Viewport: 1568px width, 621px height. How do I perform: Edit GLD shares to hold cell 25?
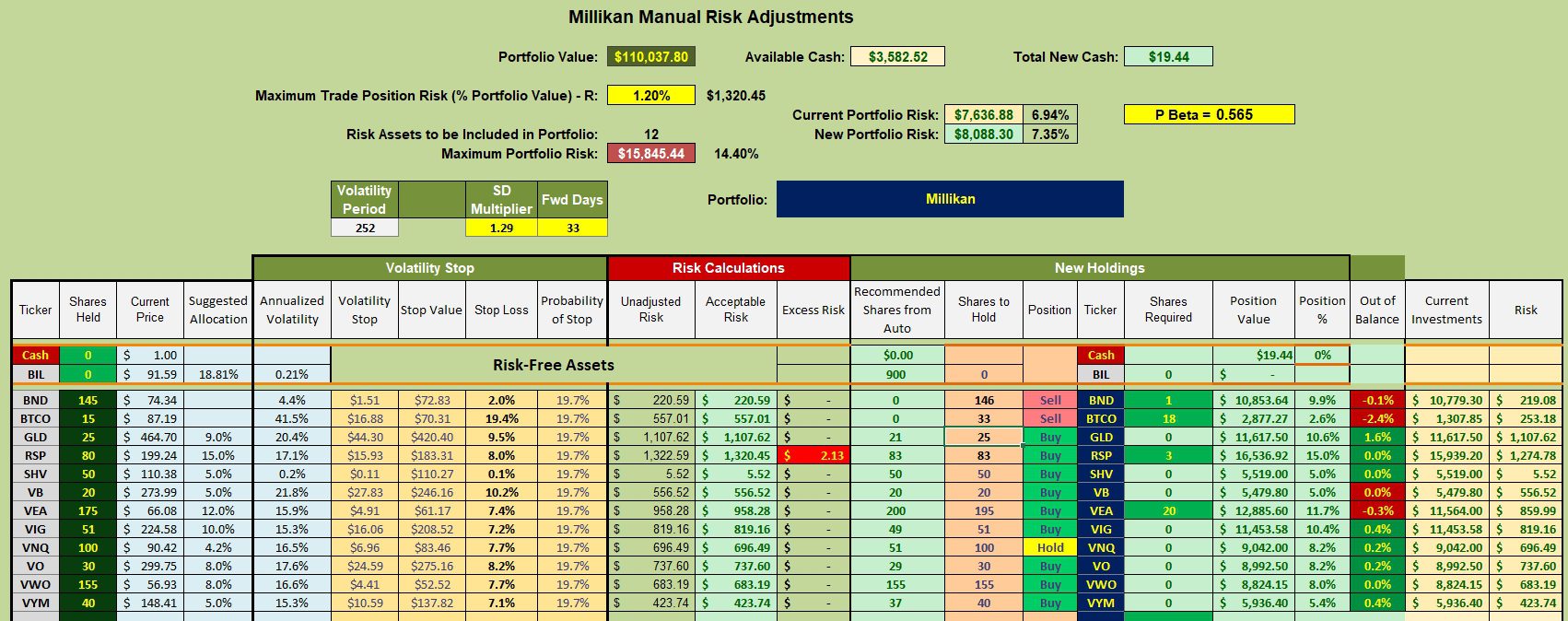(x=983, y=437)
